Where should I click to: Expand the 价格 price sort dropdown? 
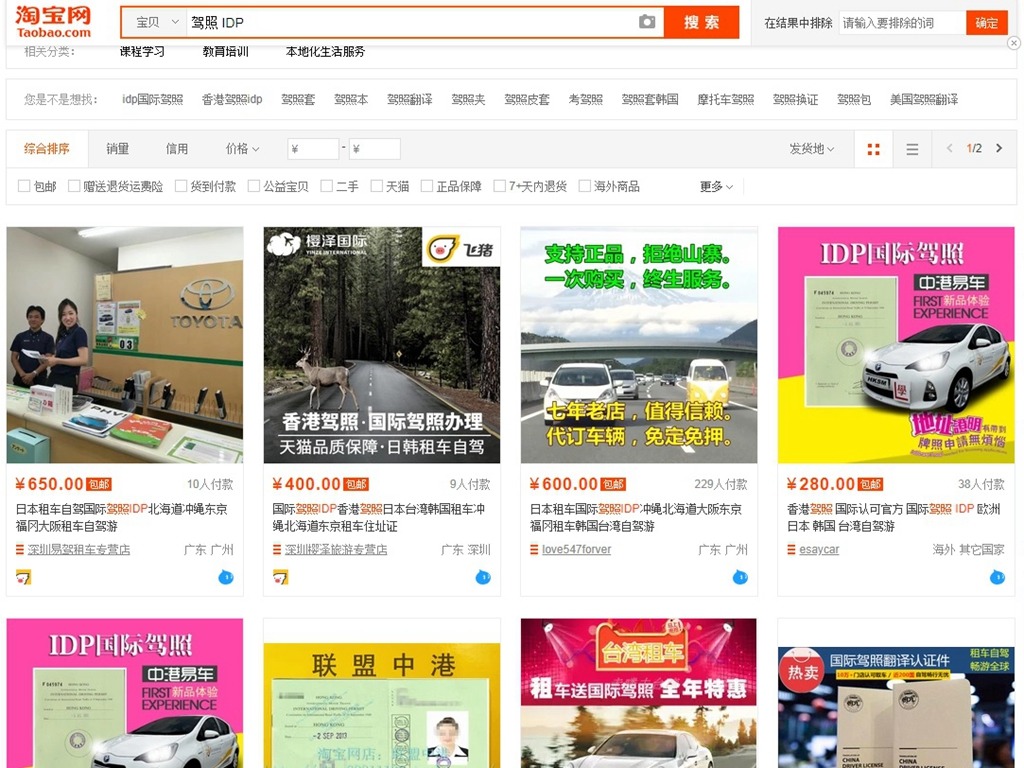(x=242, y=149)
